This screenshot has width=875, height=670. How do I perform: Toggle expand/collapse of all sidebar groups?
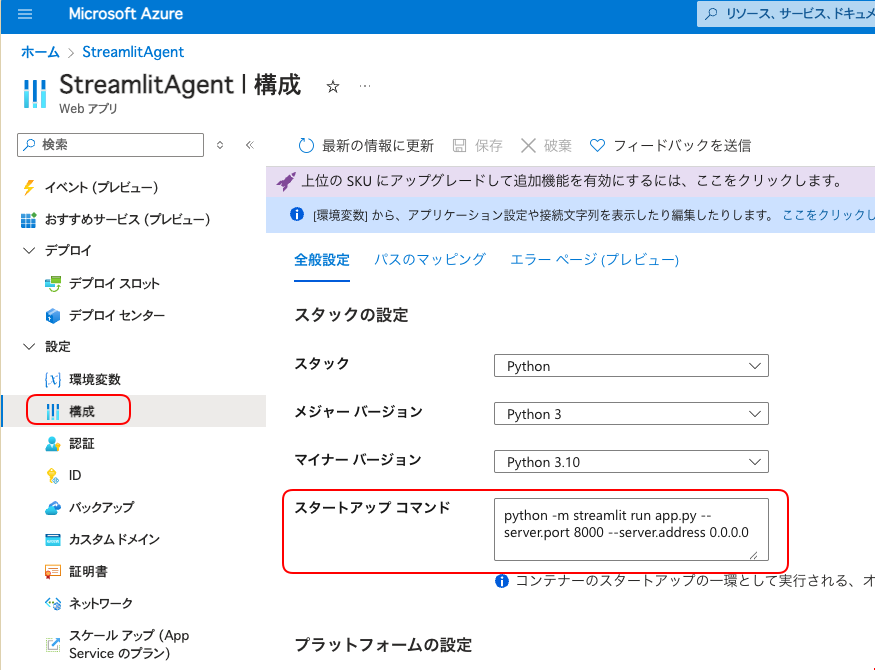(220, 145)
